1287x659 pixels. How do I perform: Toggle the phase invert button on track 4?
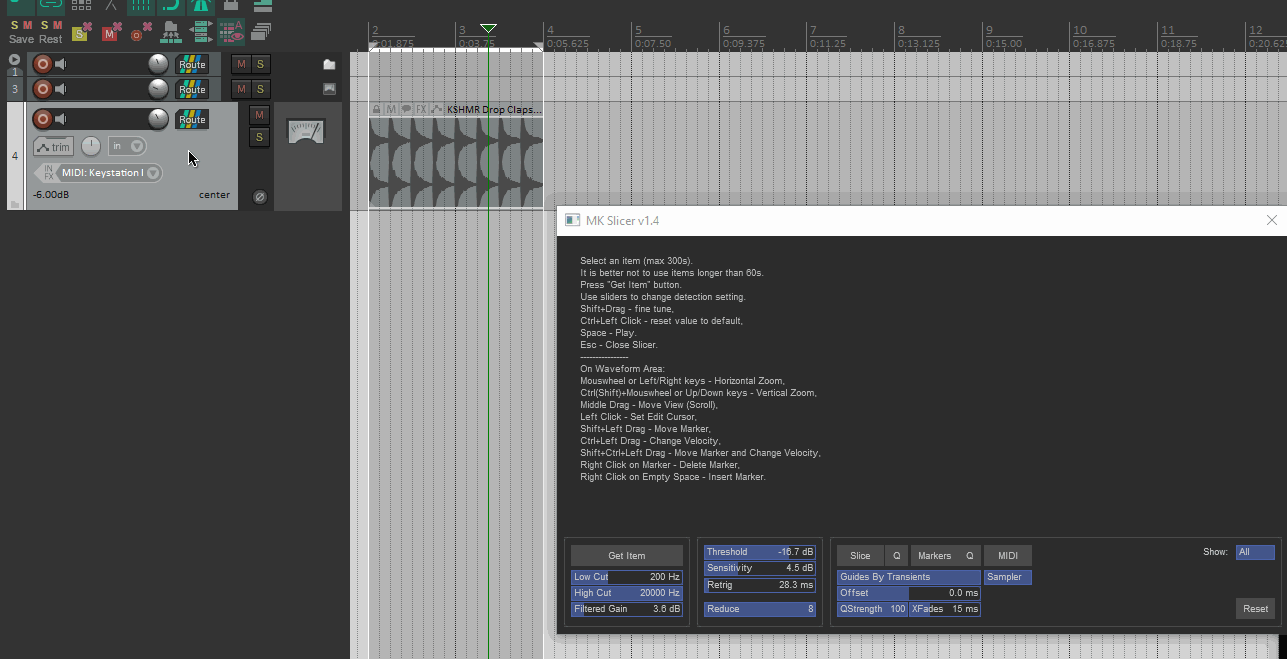[259, 197]
